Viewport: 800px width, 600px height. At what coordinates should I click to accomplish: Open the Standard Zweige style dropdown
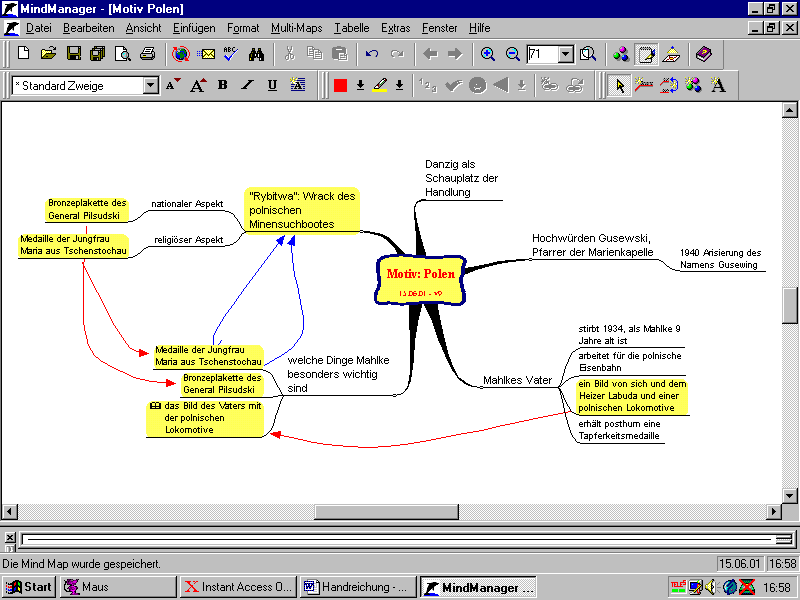(x=151, y=86)
